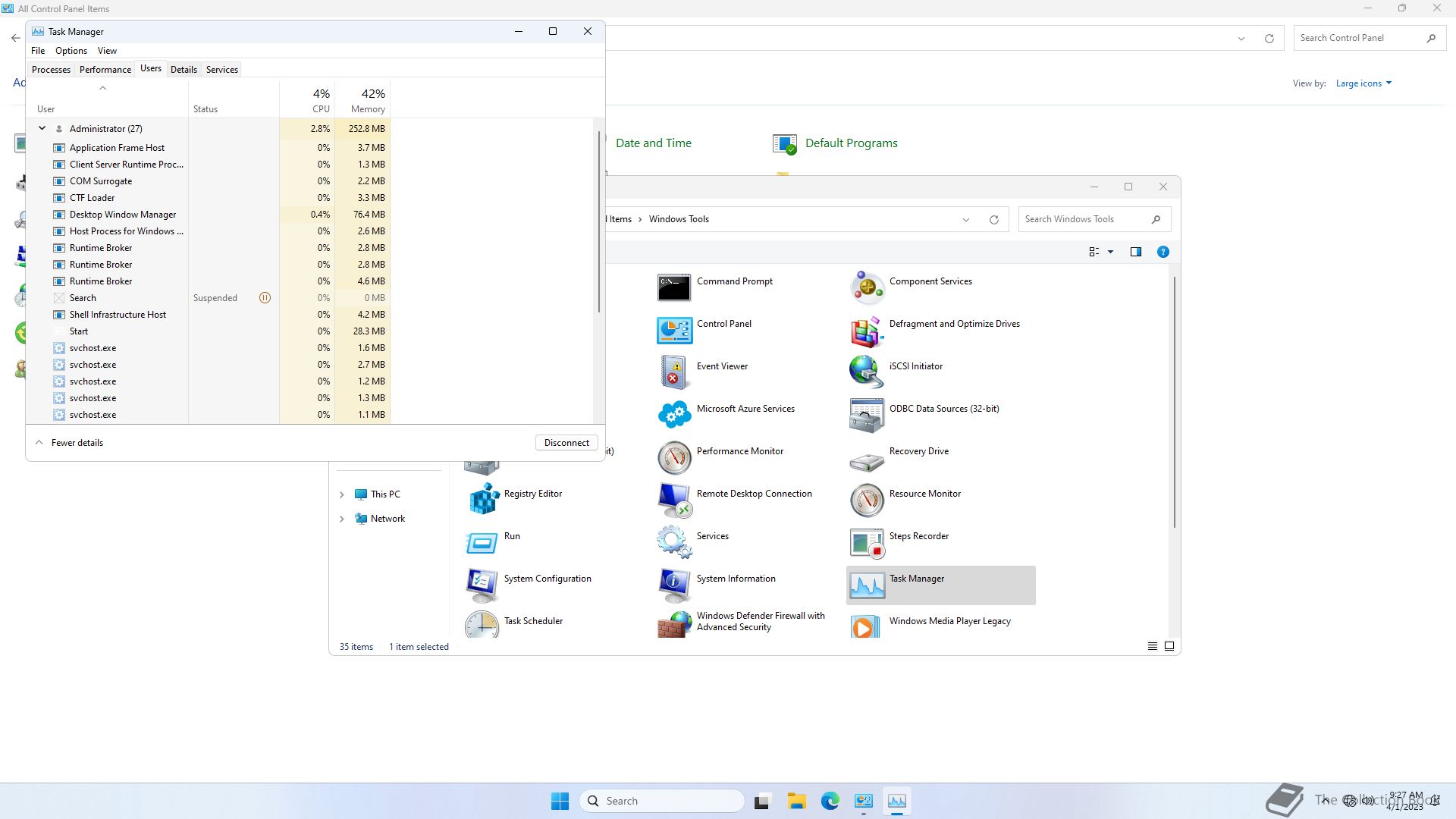Open Control Panel address history dropdown
This screenshot has height=819, width=1456.
tap(1241, 39)
